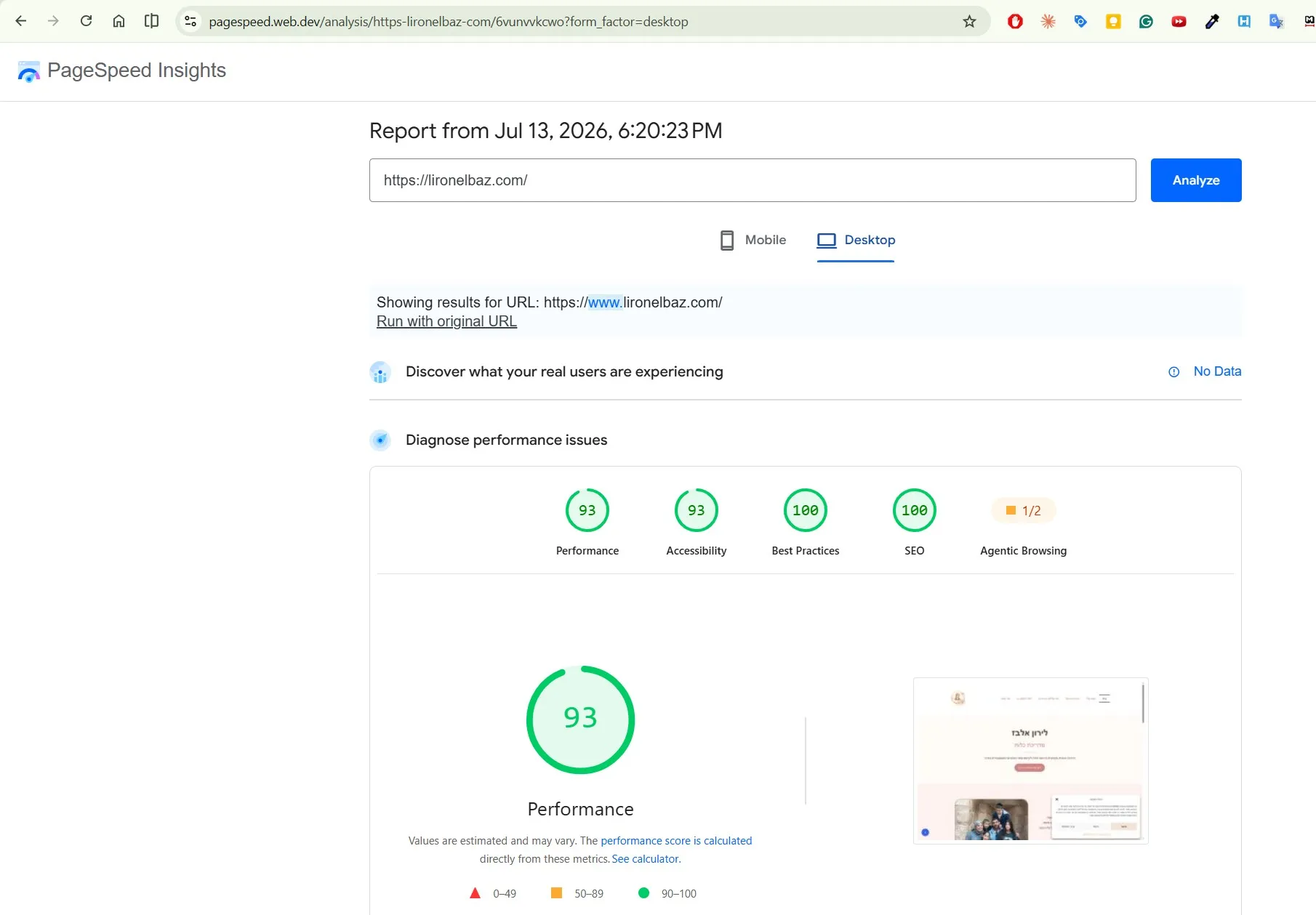The width and height of the screenshot is (1316, 915).
Task: Click the 'Report from Jul 13, 2026' heading
Action: pyautogui.click(x=546, y=131)
